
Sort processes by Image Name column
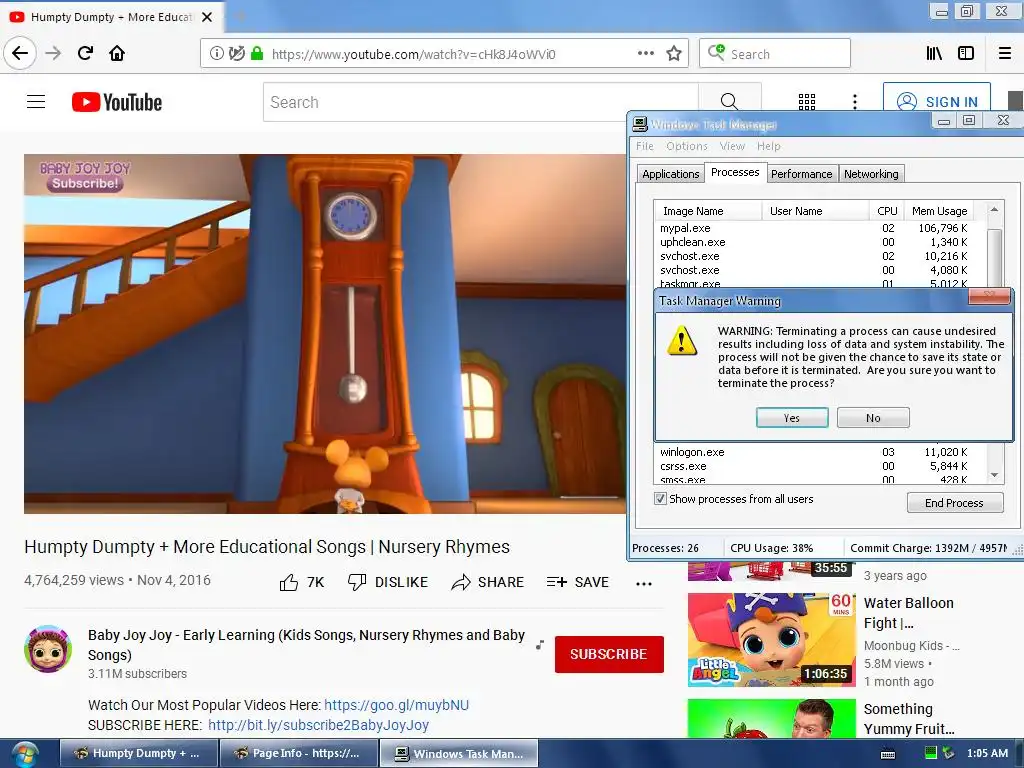708,211
